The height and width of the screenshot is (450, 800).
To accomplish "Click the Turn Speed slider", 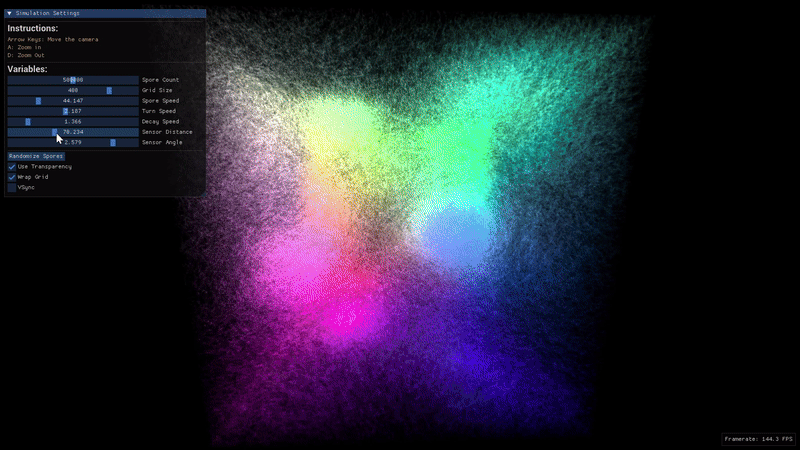I will pos(73,111).
